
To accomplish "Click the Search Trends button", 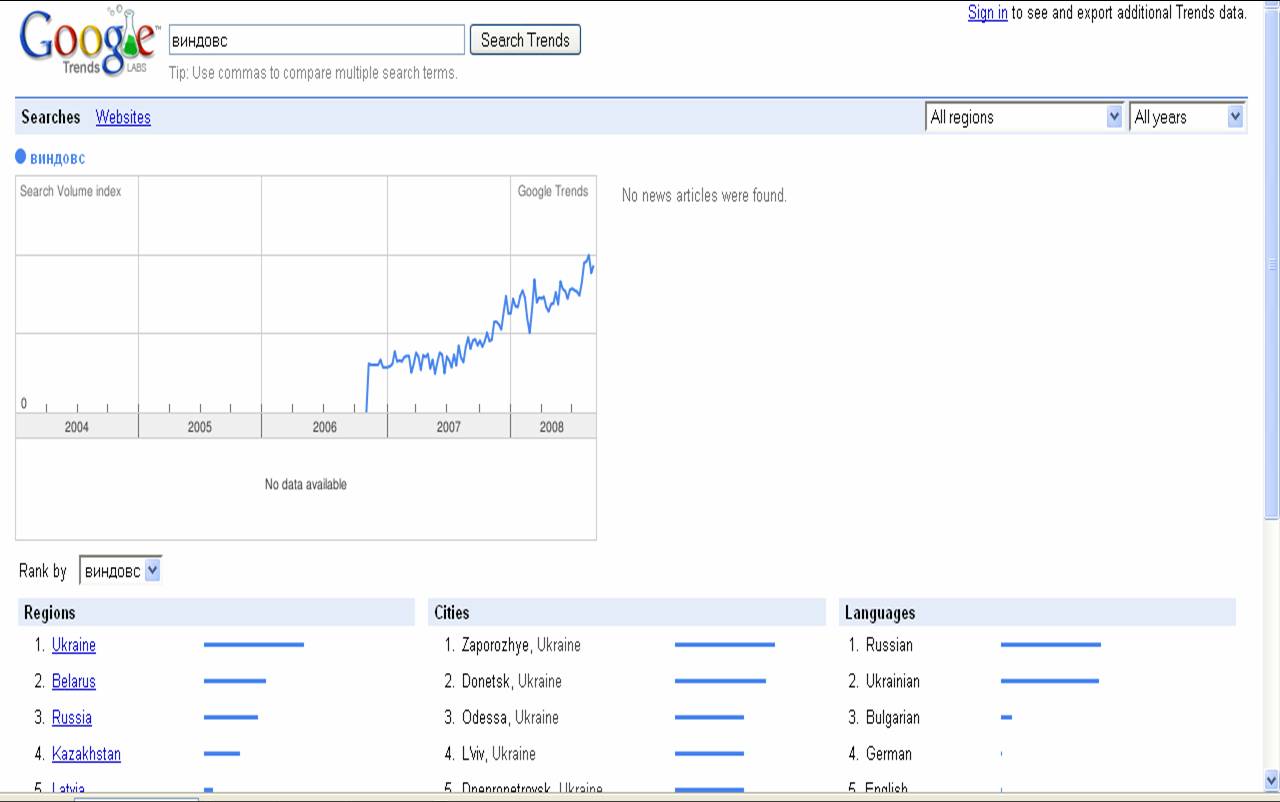I will pos(525,40).
